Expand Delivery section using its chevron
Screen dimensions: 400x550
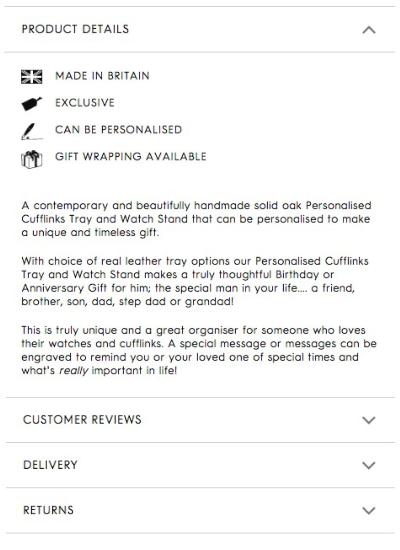pos(369,465)
